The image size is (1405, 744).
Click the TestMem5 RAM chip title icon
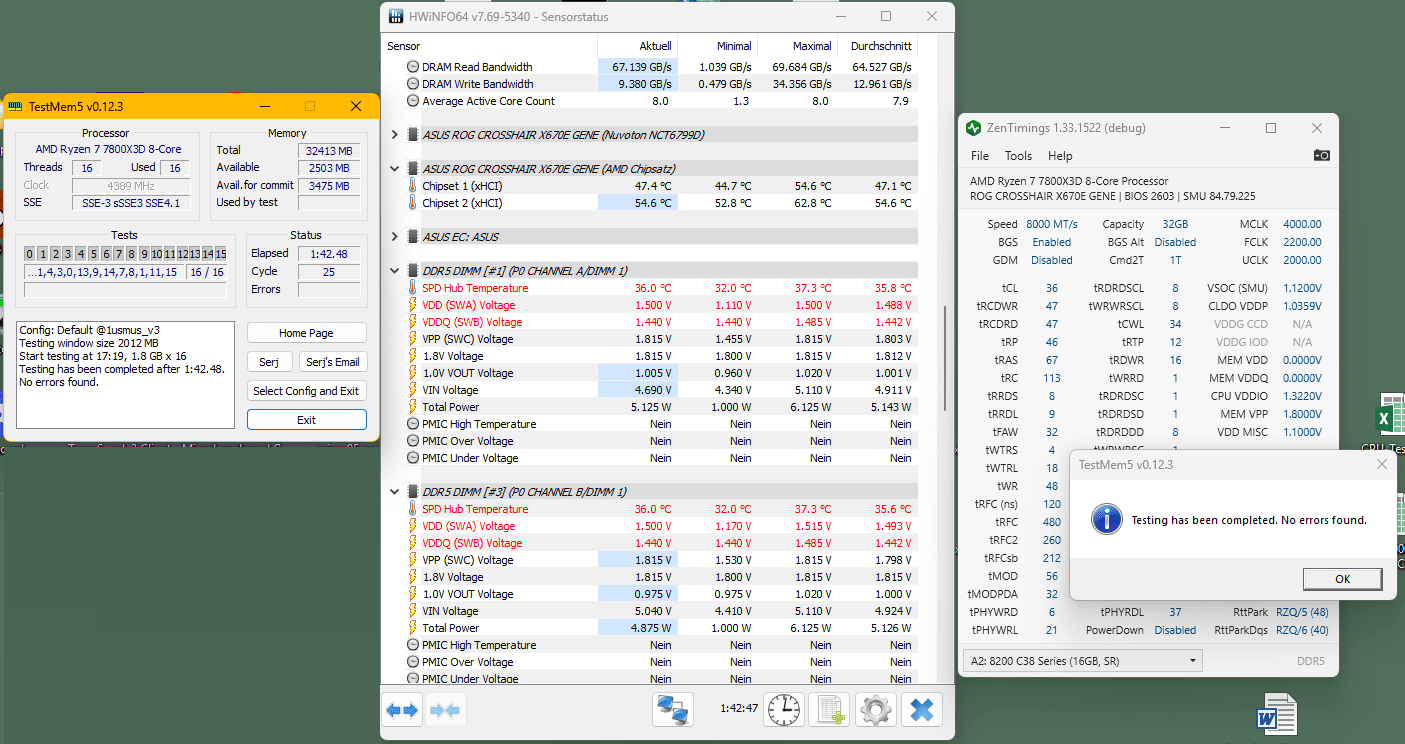click(x=15, y=106)
